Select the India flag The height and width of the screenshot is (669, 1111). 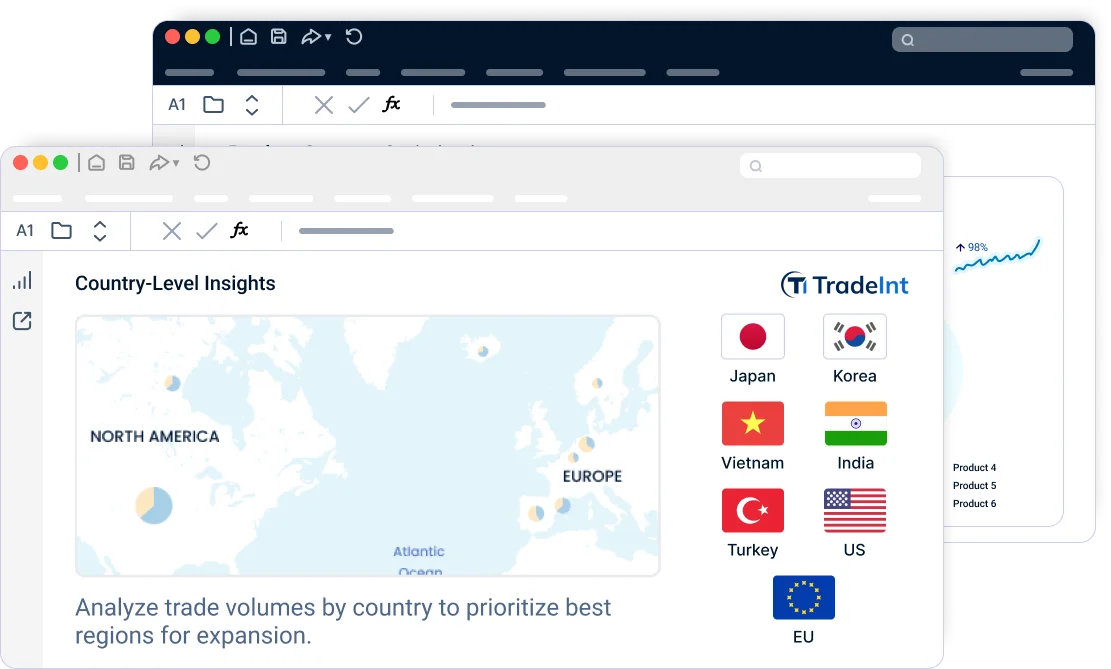[855, 423]
